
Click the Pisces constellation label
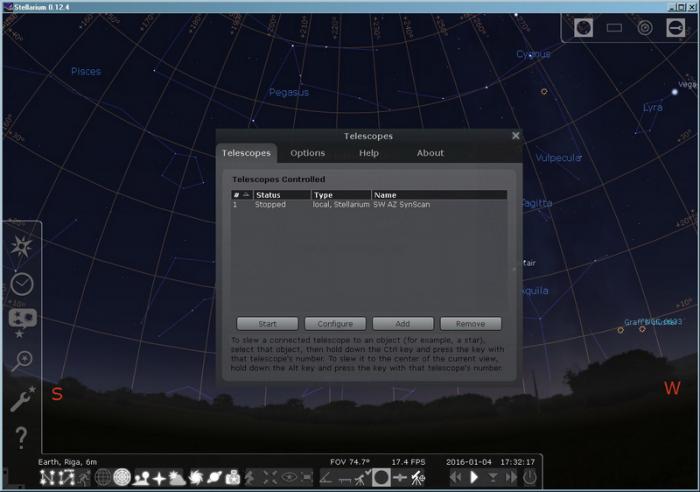tap(86, 71)
